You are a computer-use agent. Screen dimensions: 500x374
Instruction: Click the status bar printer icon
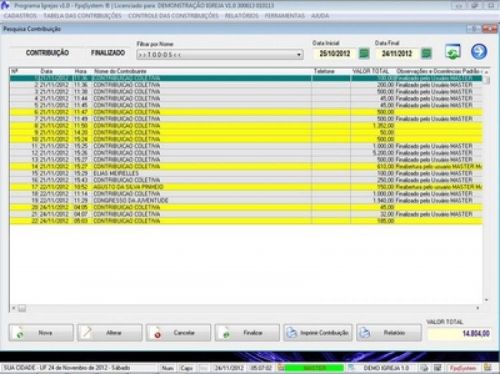pos(424,368)
